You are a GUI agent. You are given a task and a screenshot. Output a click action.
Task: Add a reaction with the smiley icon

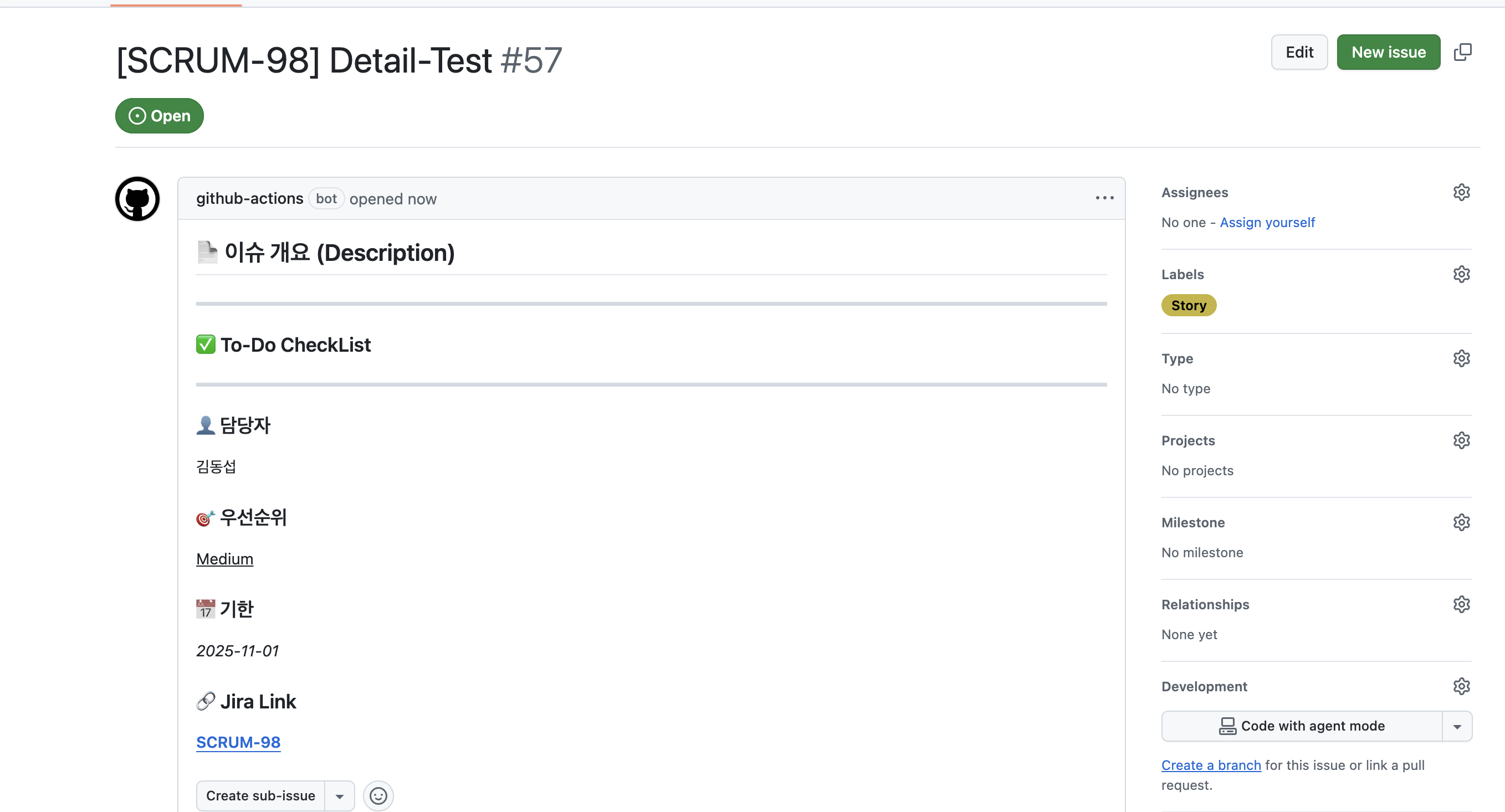click(378, 795)
